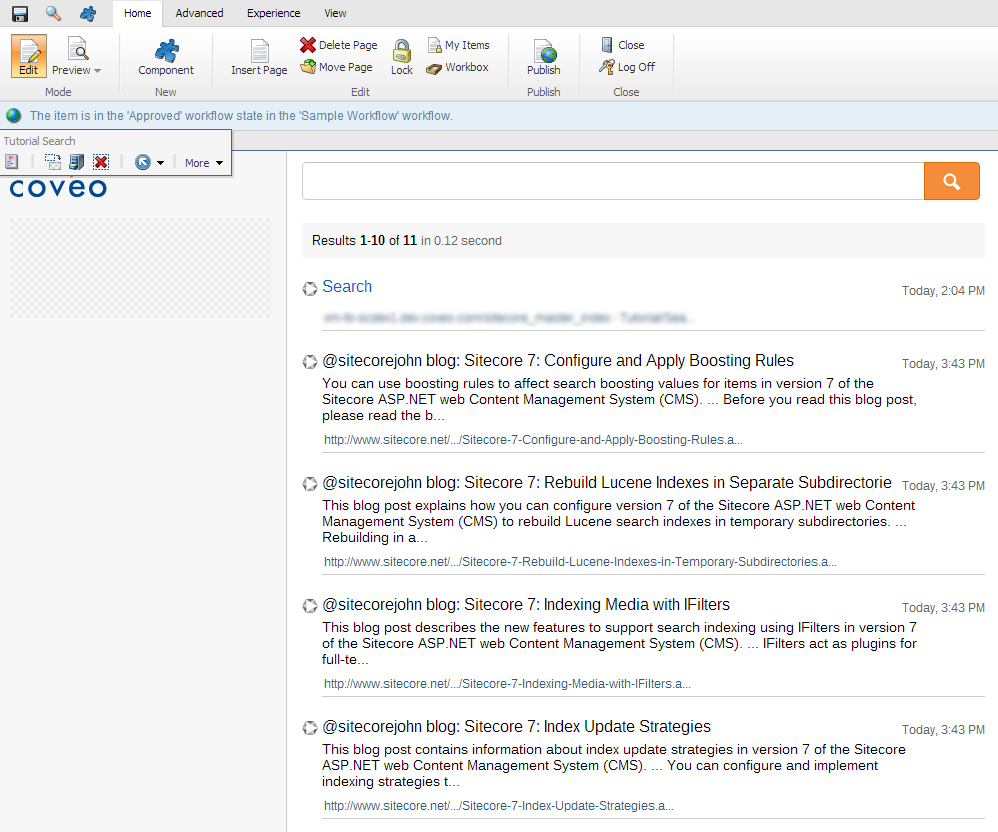
Task: Select the Edit mode icon
Action: coord(28,56)
